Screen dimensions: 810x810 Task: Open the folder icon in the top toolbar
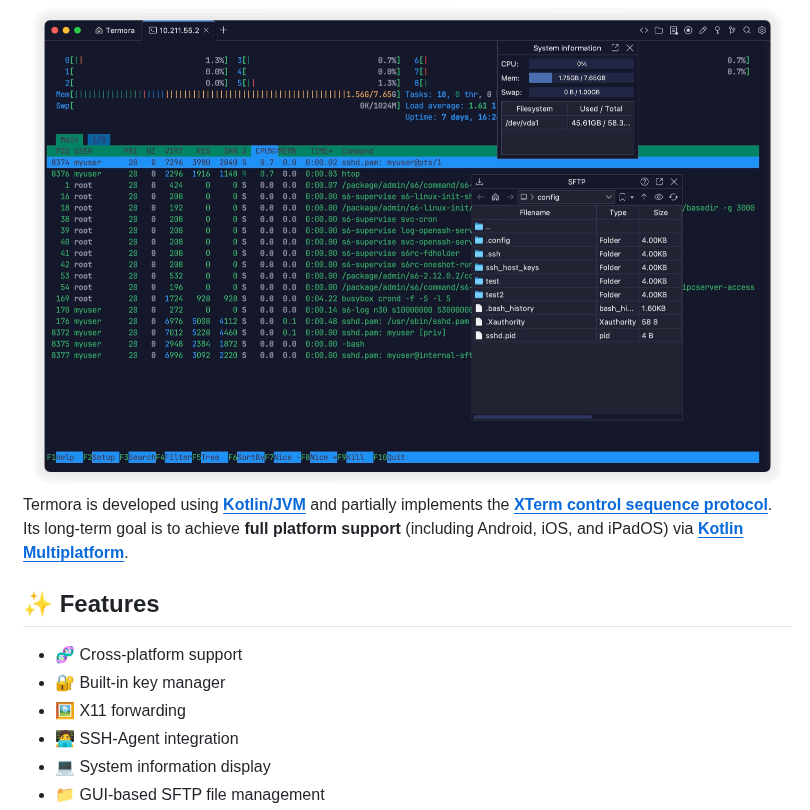click(x=659, y=30)
